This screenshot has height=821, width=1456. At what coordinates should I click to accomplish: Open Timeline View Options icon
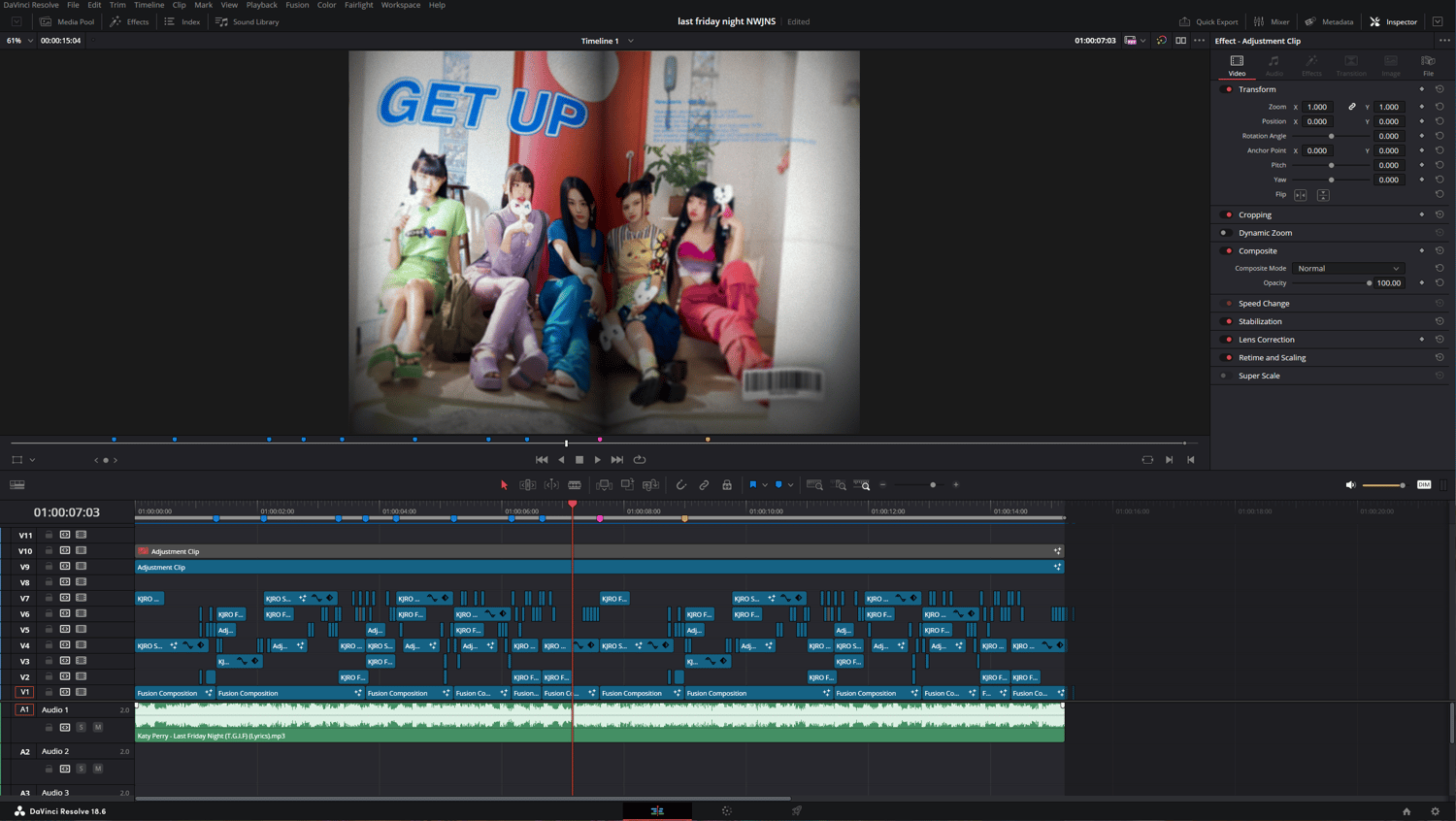[17, 485]
